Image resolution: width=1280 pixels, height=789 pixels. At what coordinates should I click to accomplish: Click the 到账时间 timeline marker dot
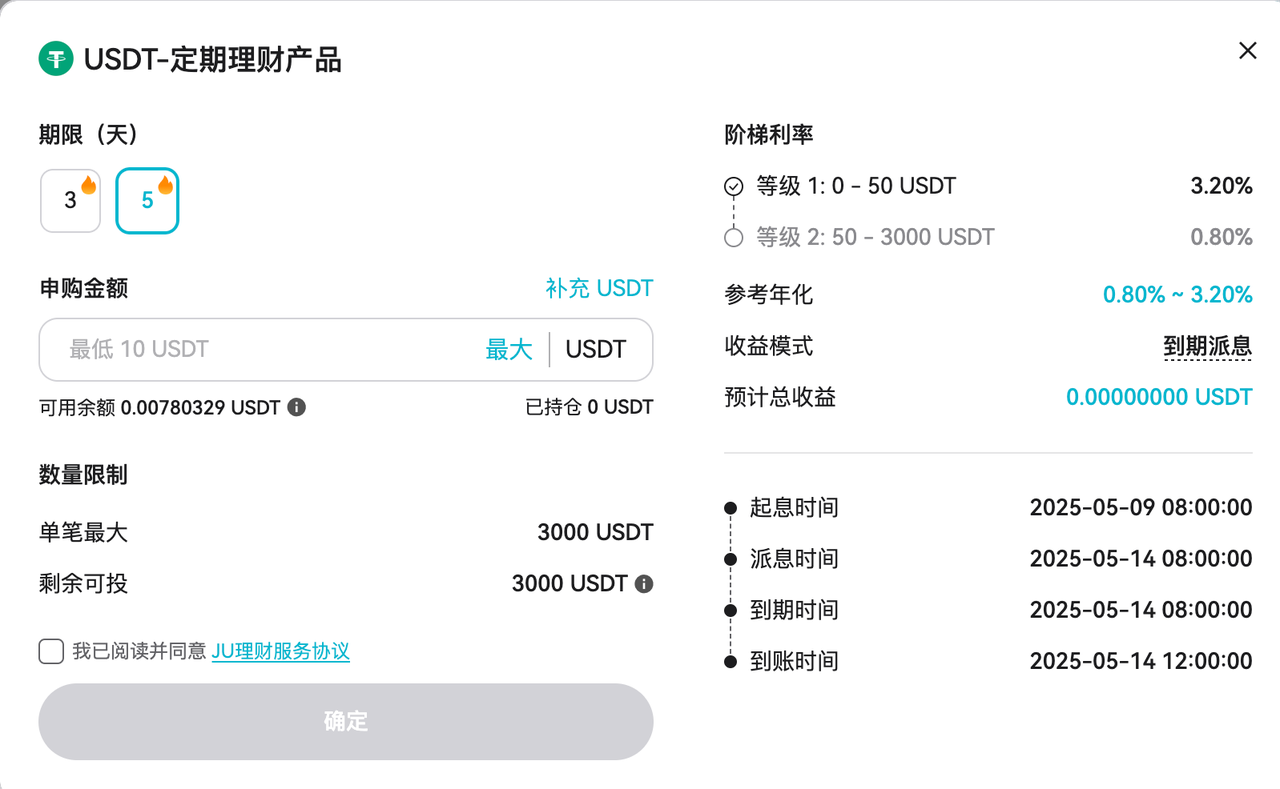point(730,661)
